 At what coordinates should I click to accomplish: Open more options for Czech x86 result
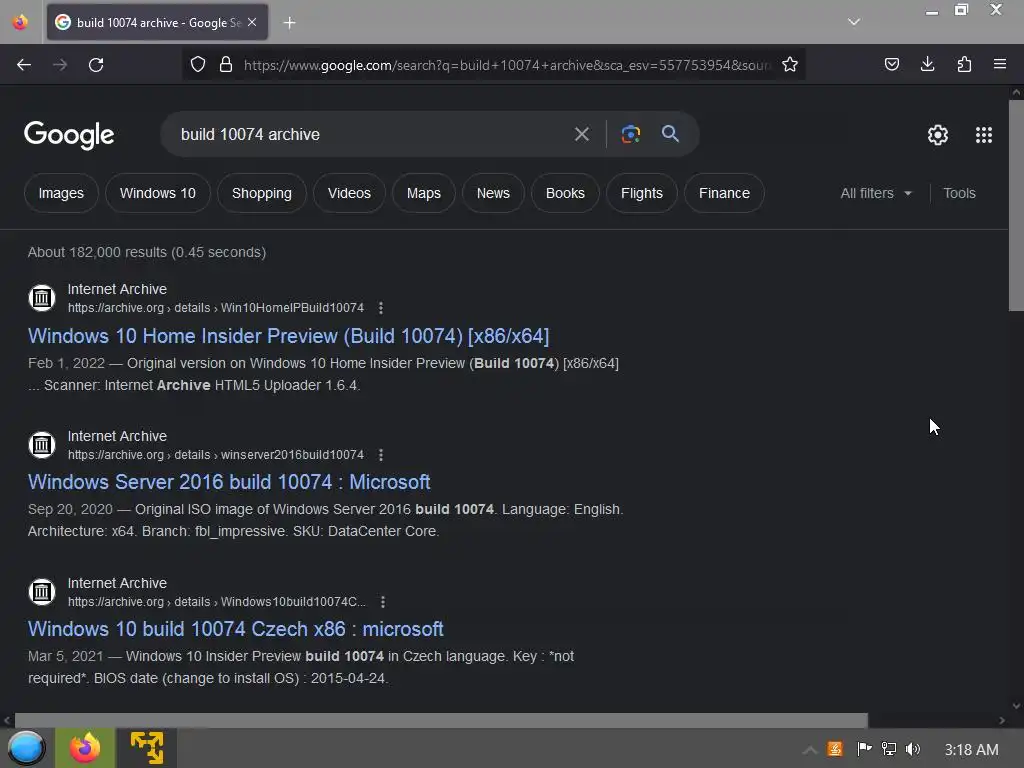[x=383, y=601]
